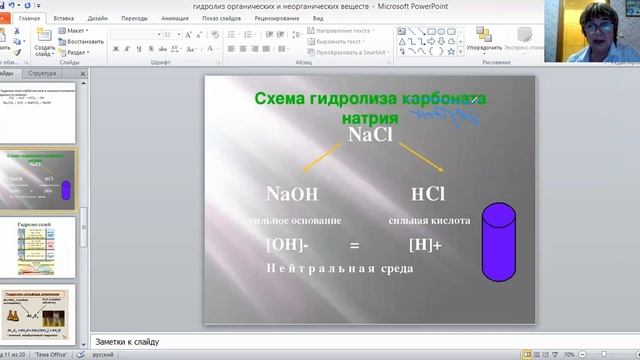Toggle center text alignment
The height and width of the screenshot is (360, 640).
point(243,49)
